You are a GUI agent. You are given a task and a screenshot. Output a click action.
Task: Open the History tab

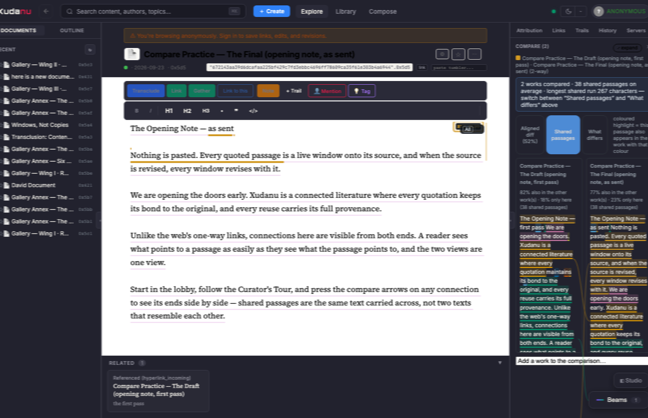(607, 31)
